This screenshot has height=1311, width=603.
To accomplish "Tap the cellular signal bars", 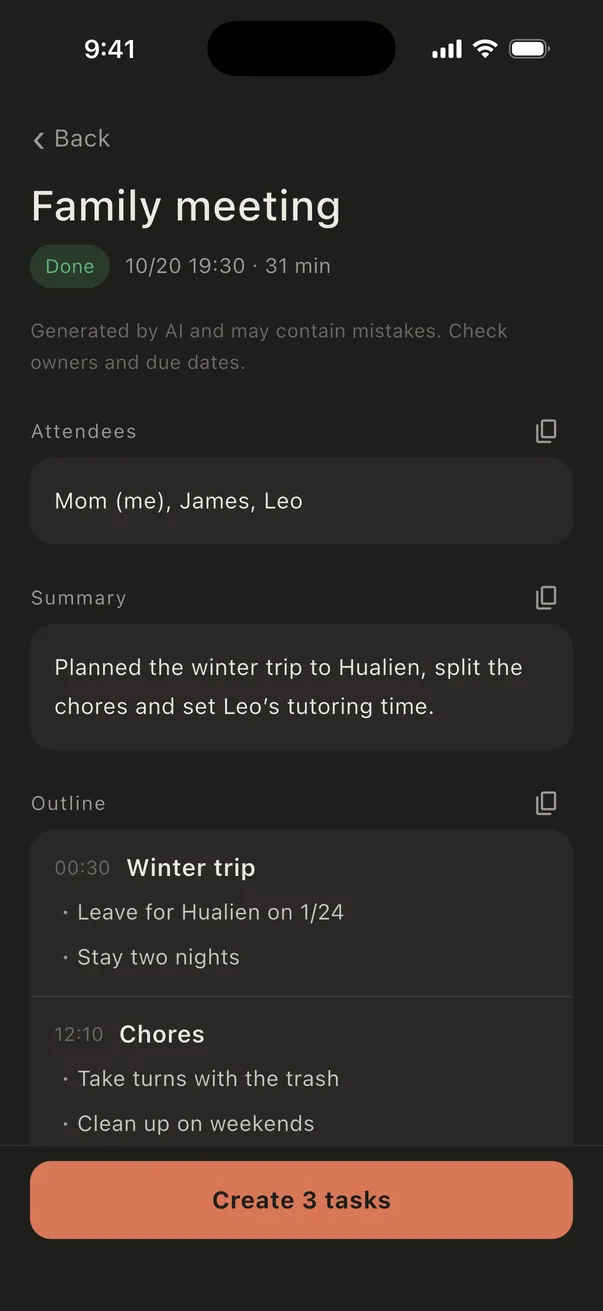I will point(447,49).
